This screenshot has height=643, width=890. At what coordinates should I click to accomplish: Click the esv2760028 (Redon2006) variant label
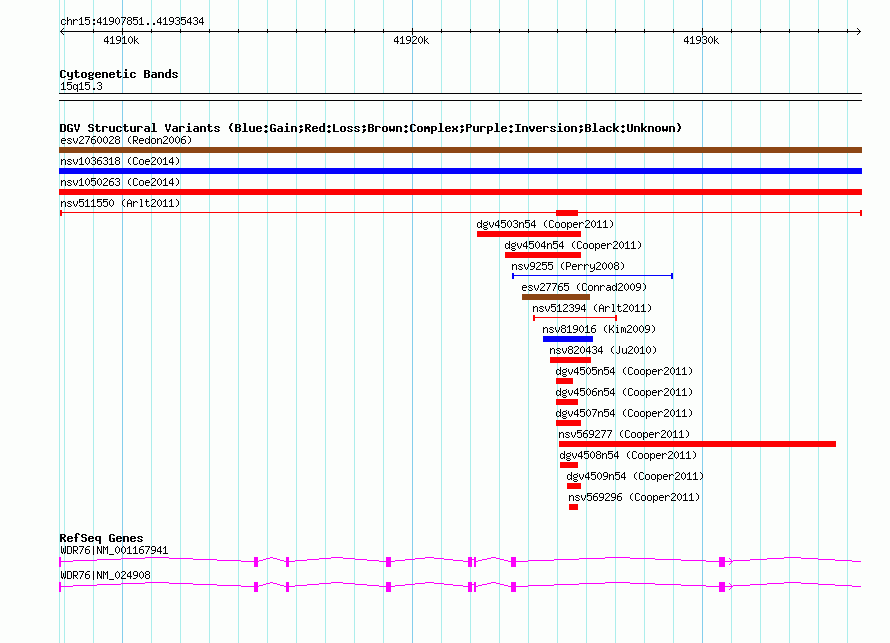[x=126, y=140]
